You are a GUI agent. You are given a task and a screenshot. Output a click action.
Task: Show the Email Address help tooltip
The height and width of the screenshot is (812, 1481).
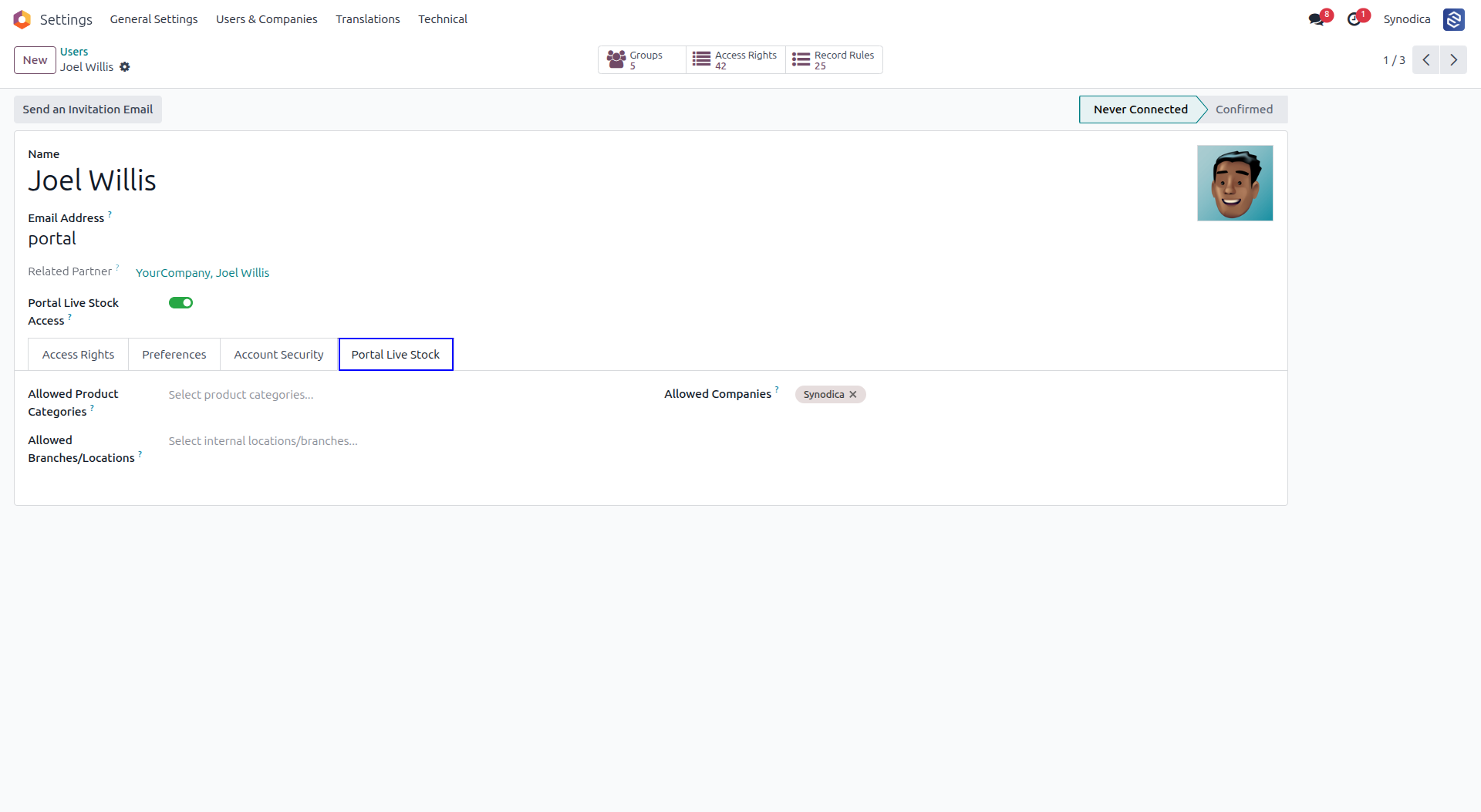[110, 214]
